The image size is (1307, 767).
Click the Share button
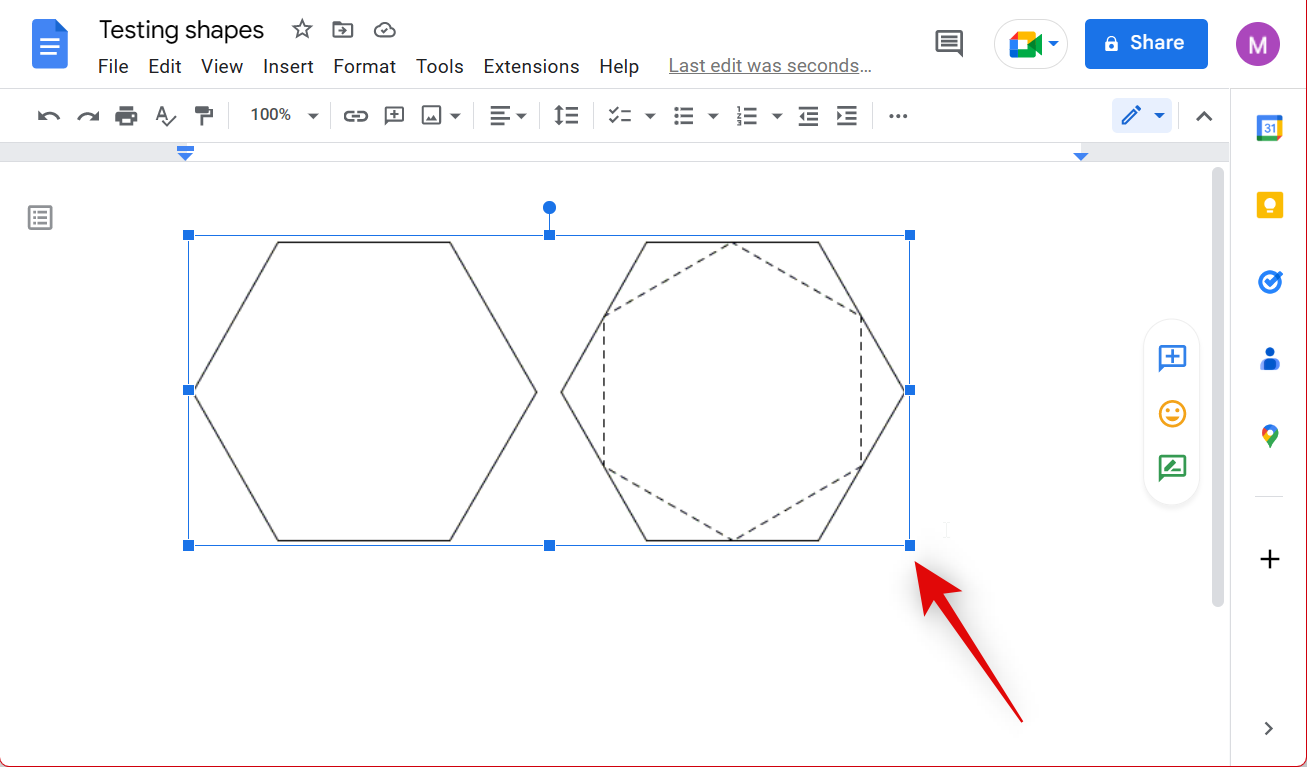click(1146, 43)
